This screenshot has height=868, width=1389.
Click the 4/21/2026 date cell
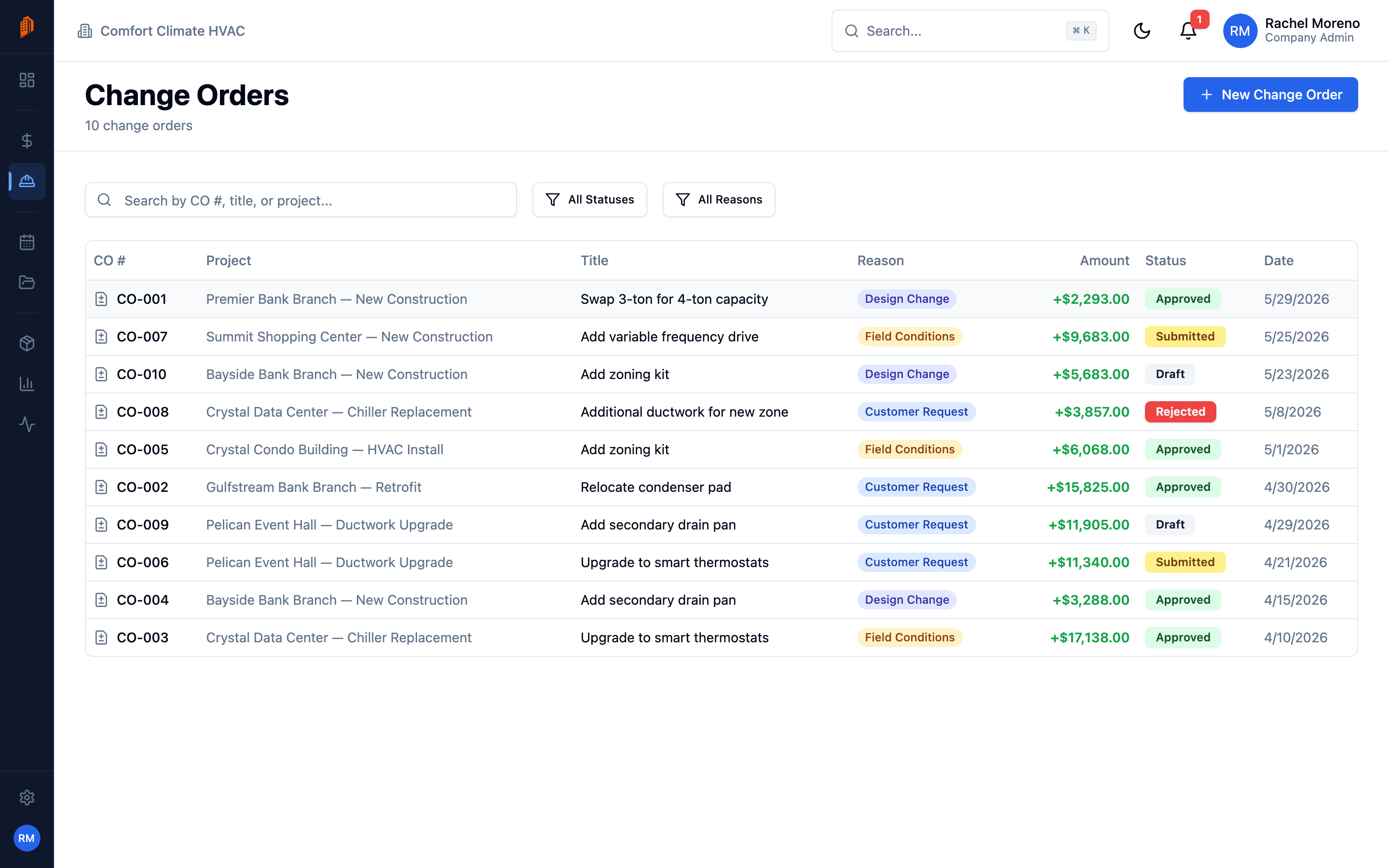pyautogui.click(x=1295, y=562)
